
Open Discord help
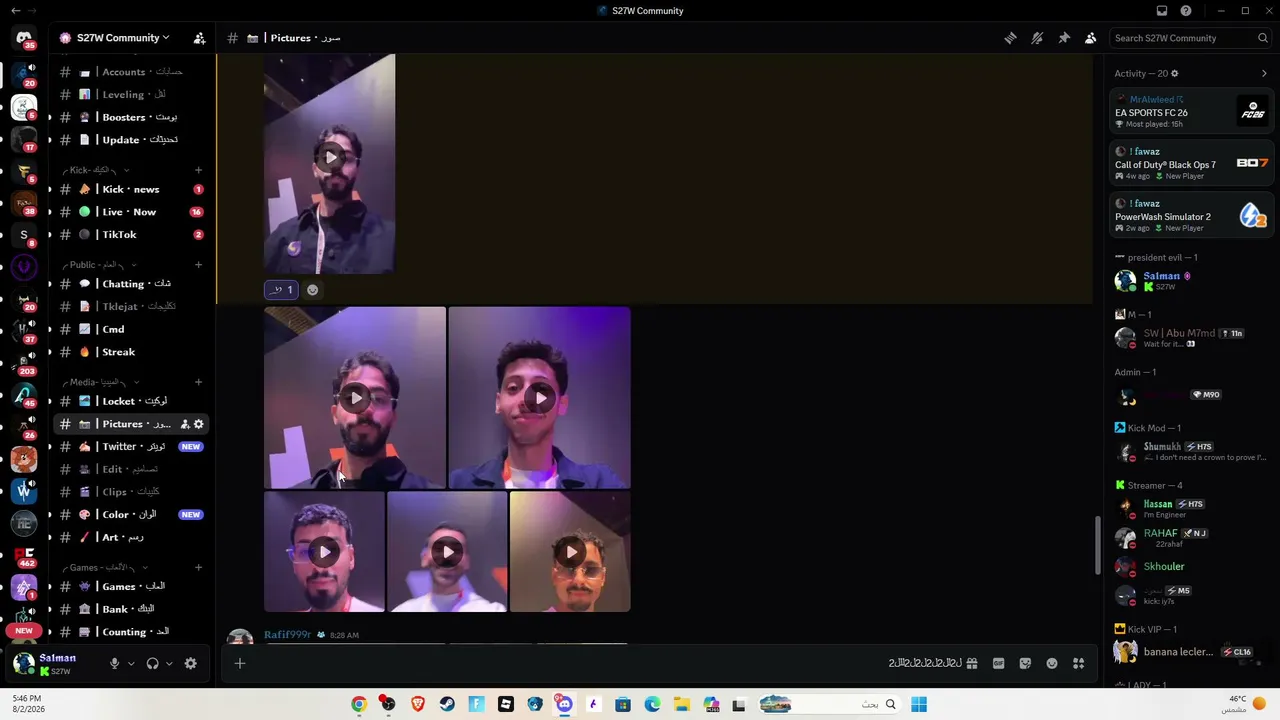[x=1186, y=11]
